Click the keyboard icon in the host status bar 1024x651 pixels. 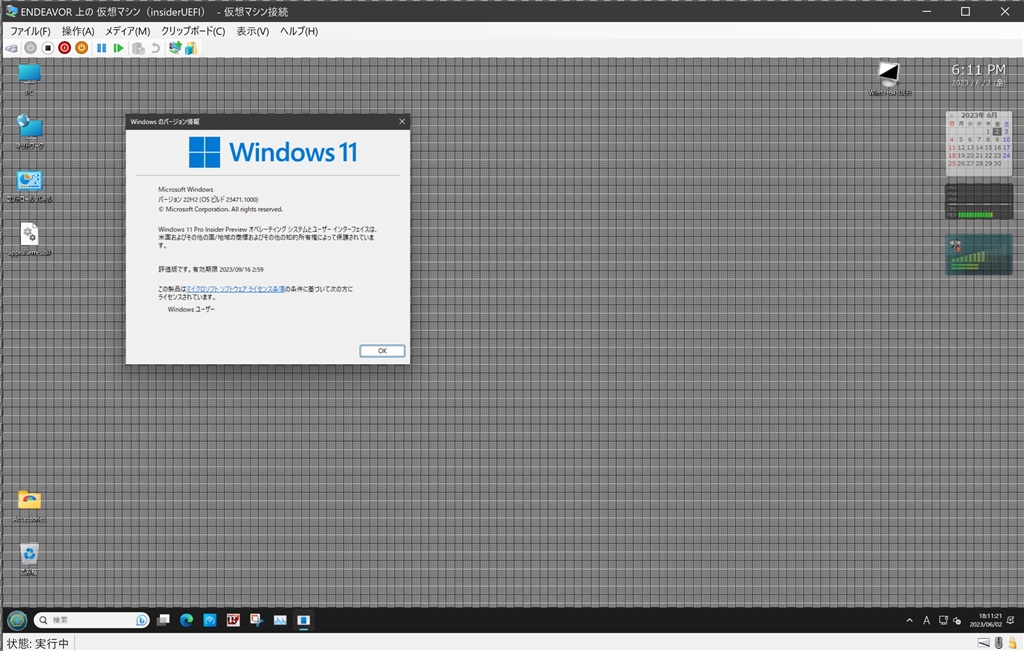(984, 643)
